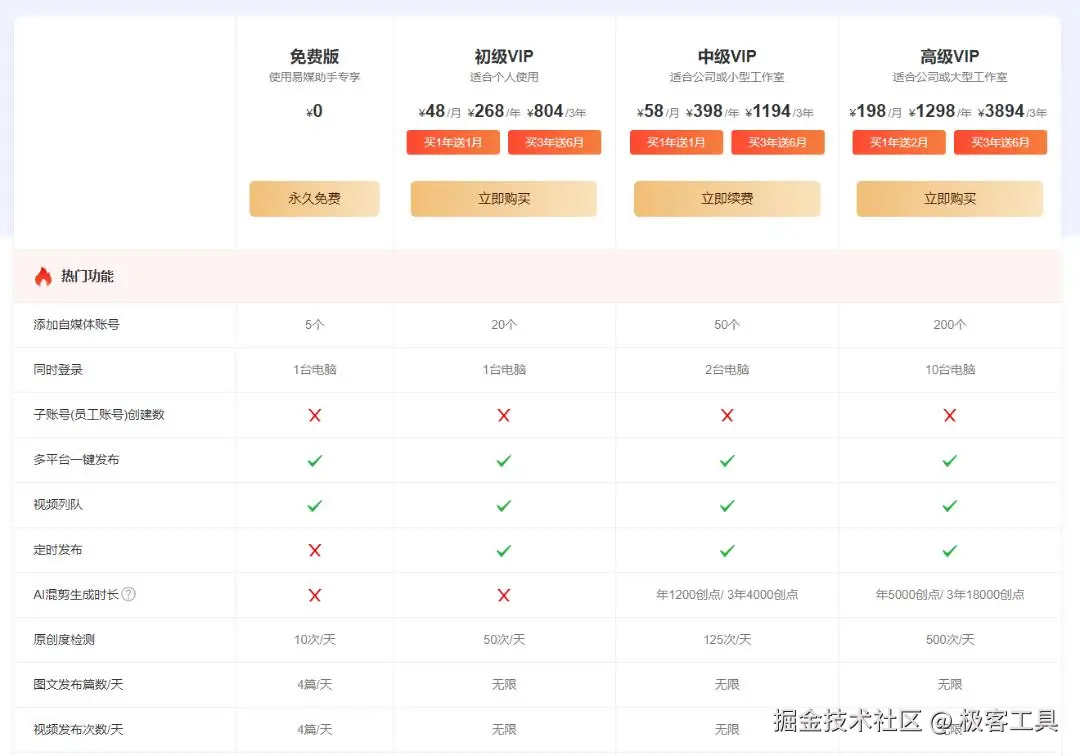Click the green checkmark for 高级VIP 视频列队
The height and width of the screenshot is (756, 1080).
[949, 504]
